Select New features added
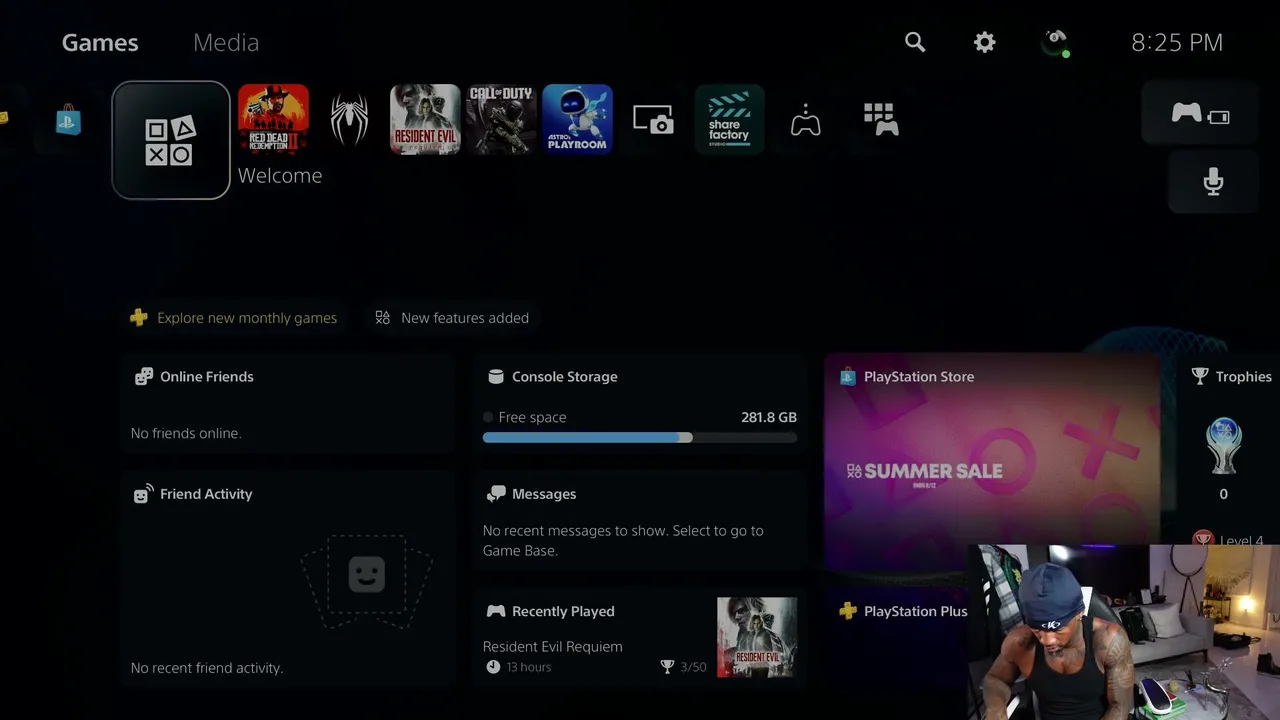 click(x=452, y=318)
